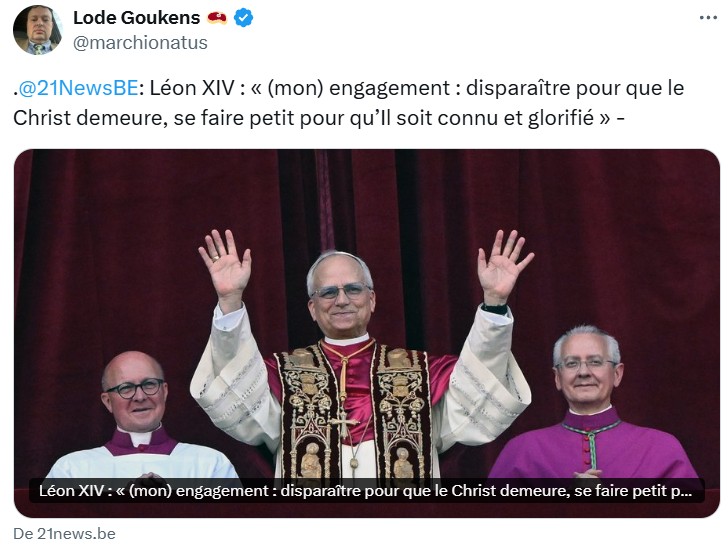Click the red emoji badge beside name

[217, 18]
